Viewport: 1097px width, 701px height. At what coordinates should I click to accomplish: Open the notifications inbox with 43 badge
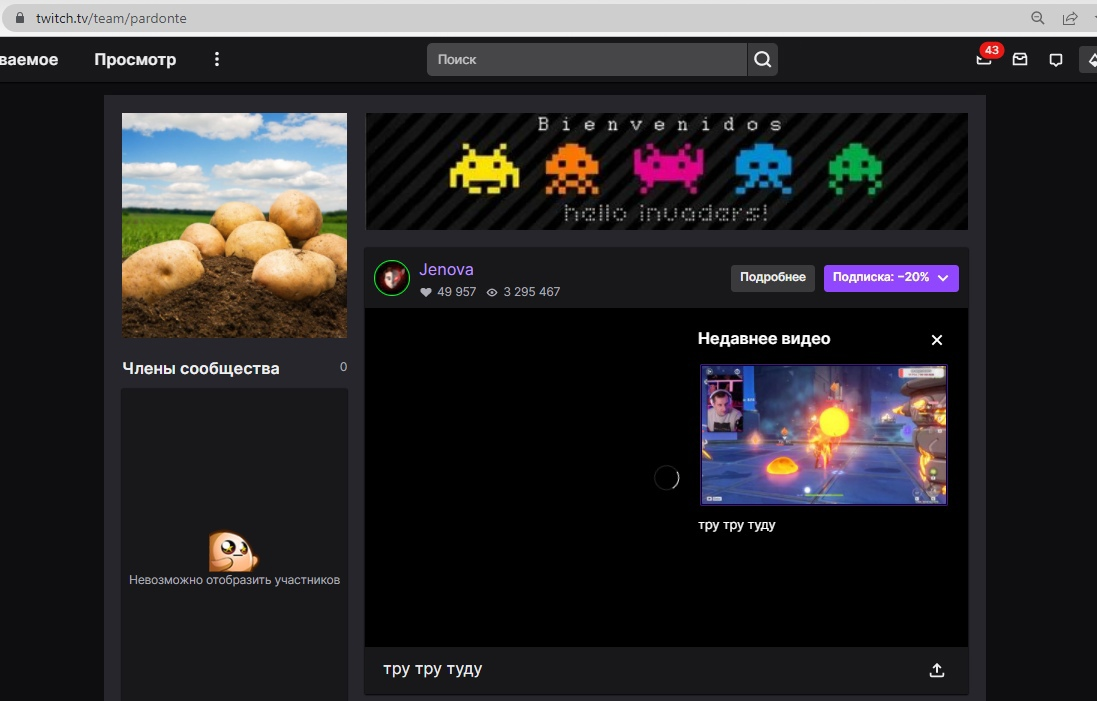click(985, 59)
